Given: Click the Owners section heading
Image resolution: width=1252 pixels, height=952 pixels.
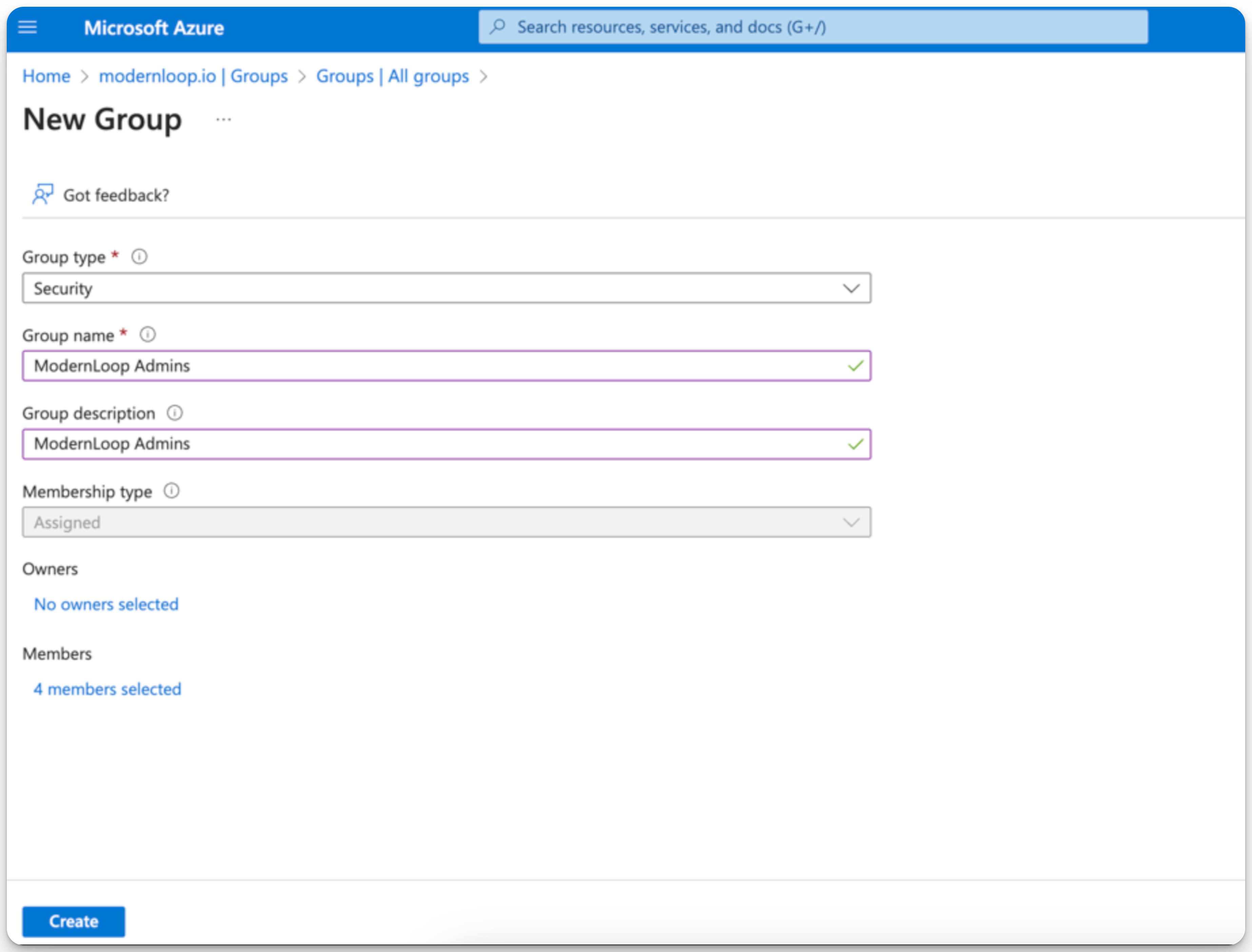Looking at the screenshot, I should (x=51, y=569).
